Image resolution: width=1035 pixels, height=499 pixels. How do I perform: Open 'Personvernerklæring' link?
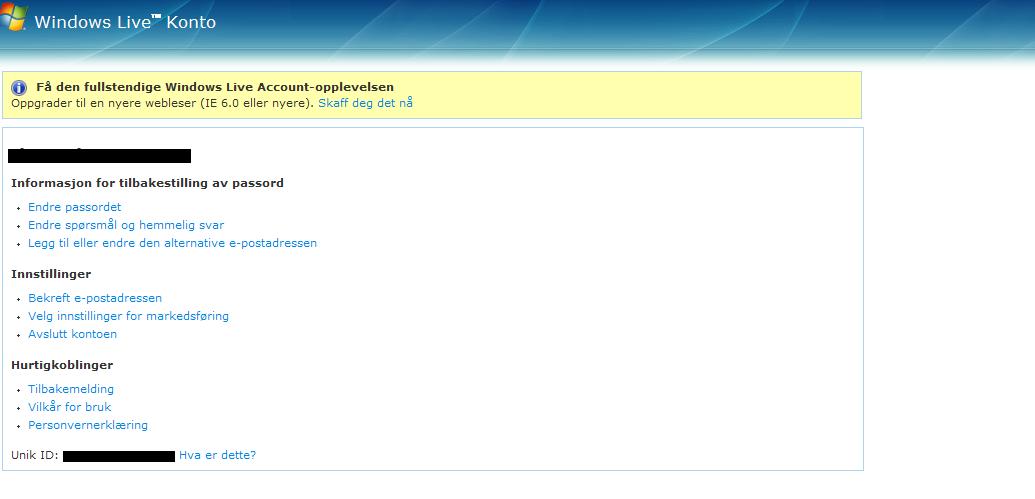pyautogui.click(x=88, y=425)
